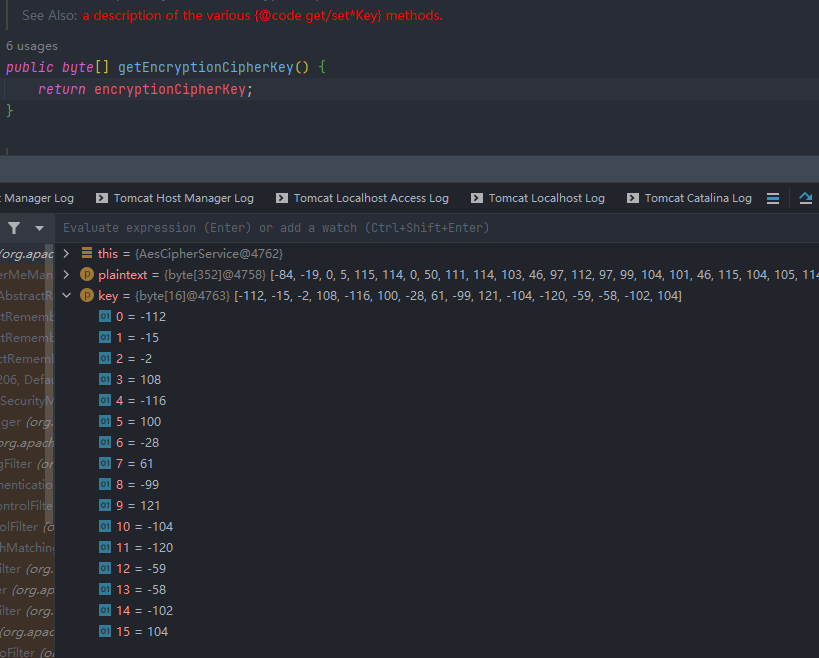Select array element 15 = 104
819x658 pixels.
(142, 632)
